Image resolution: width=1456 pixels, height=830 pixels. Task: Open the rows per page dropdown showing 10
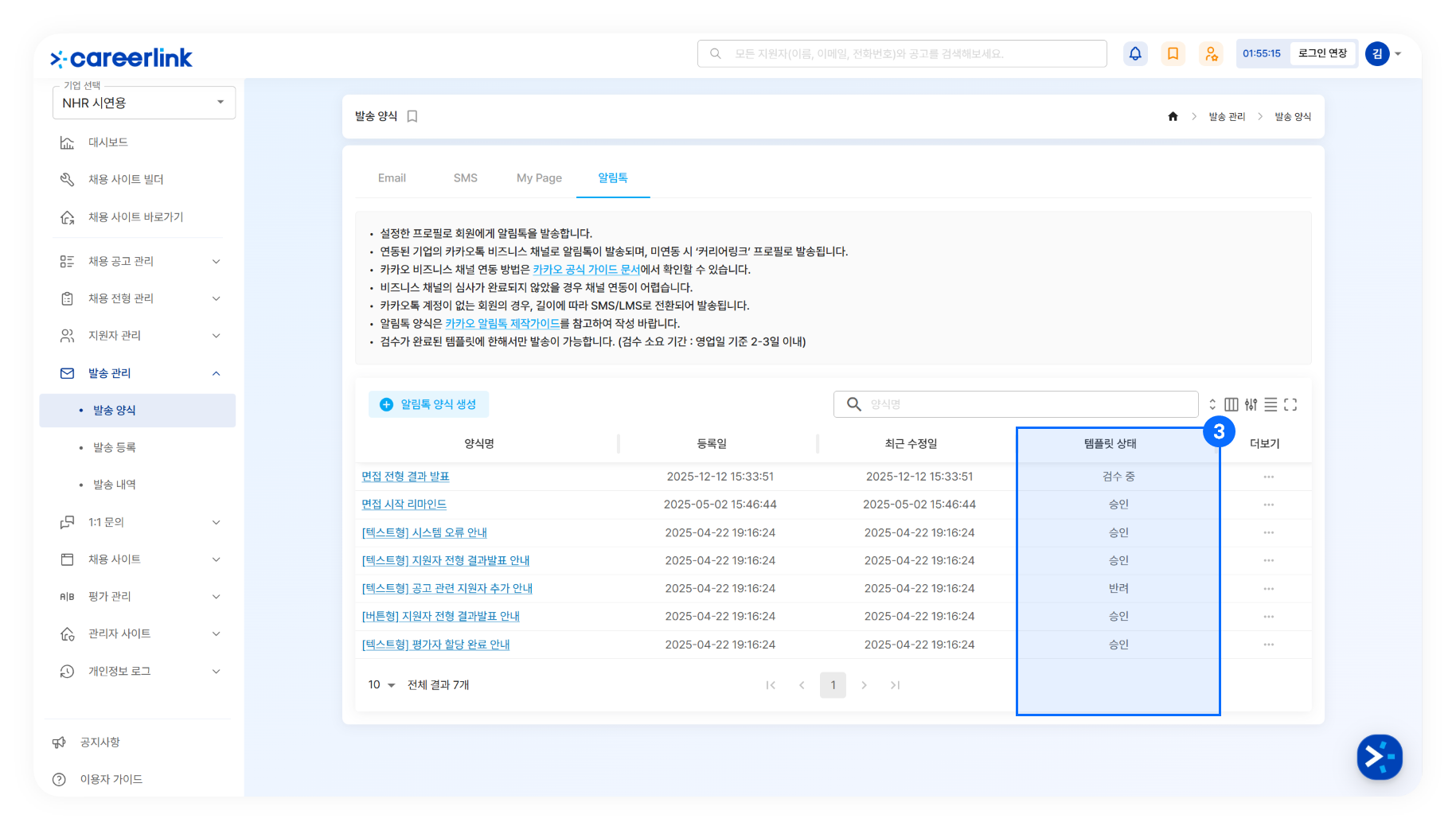click(381, 685)
